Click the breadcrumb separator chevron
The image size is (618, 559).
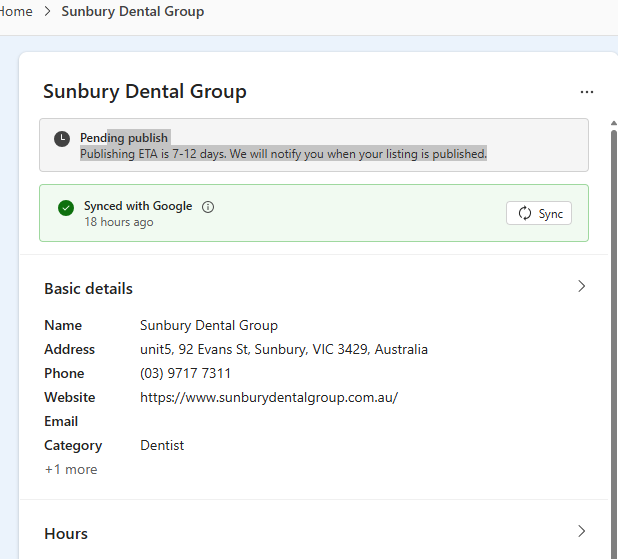coord(47,11)
